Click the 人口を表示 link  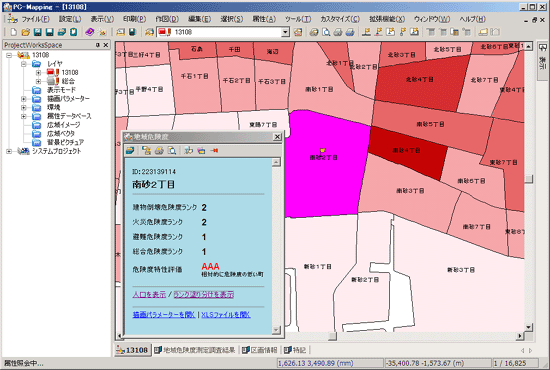pos(149,295)
